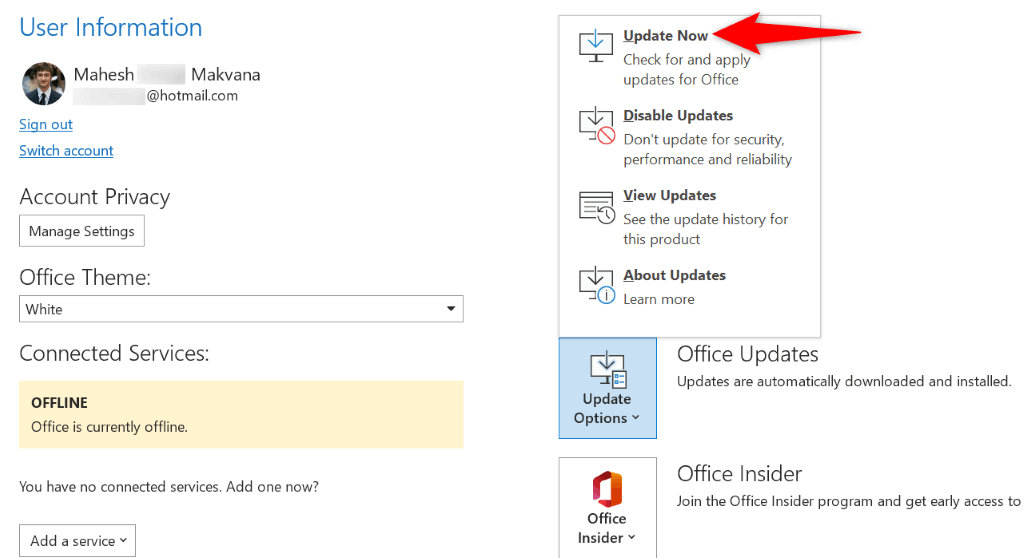This screenshot has width=1024, height=558.
Task: Select the View Updates menu entry
Action: coord(669,196)
